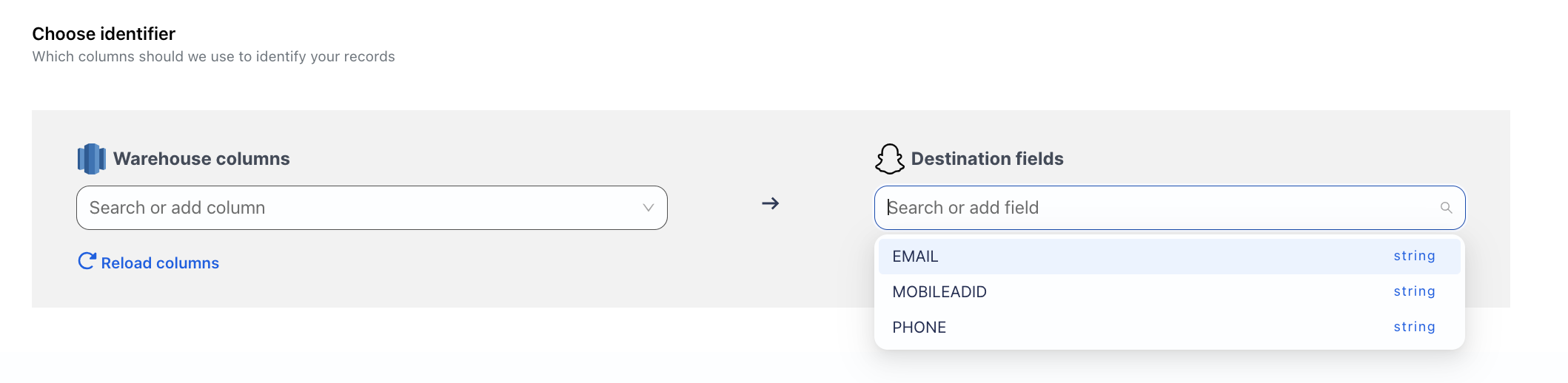The height and width of the screenshot is (383, 1568).
Task: Click the 'Reload columns' link
Action: tap(160, 263)
